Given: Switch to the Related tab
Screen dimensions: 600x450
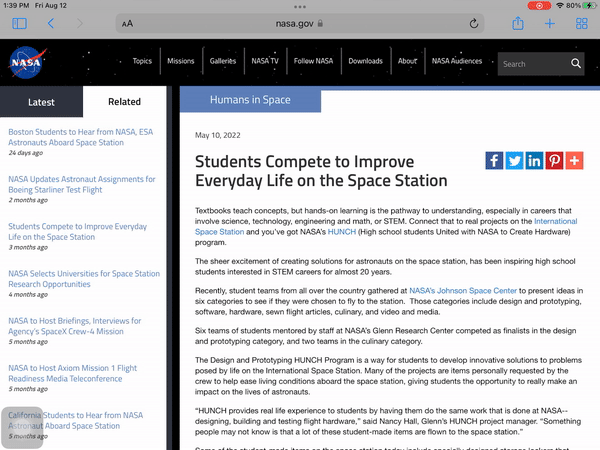Looking at the screenshot, I should click(124, 101).
